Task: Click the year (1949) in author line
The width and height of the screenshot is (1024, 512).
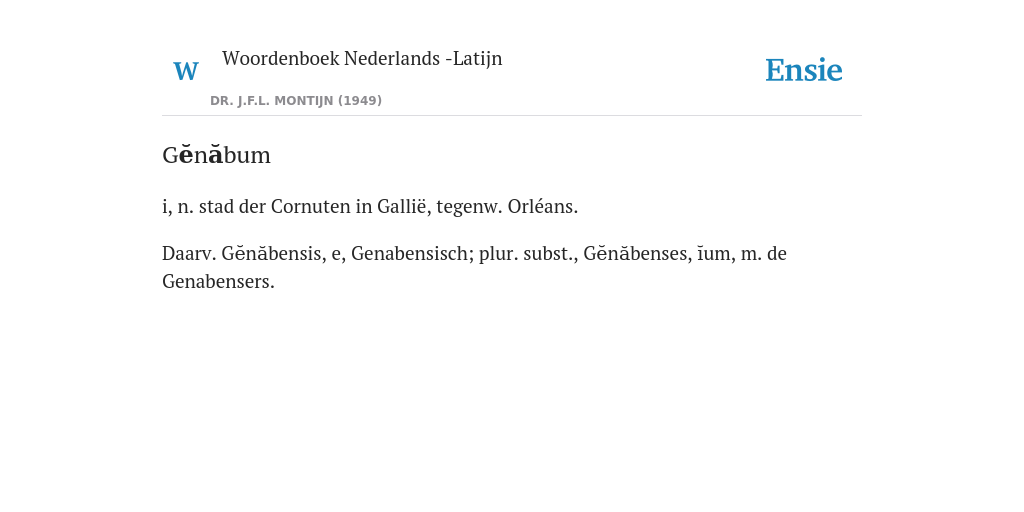Action: (x=360, y=101)
